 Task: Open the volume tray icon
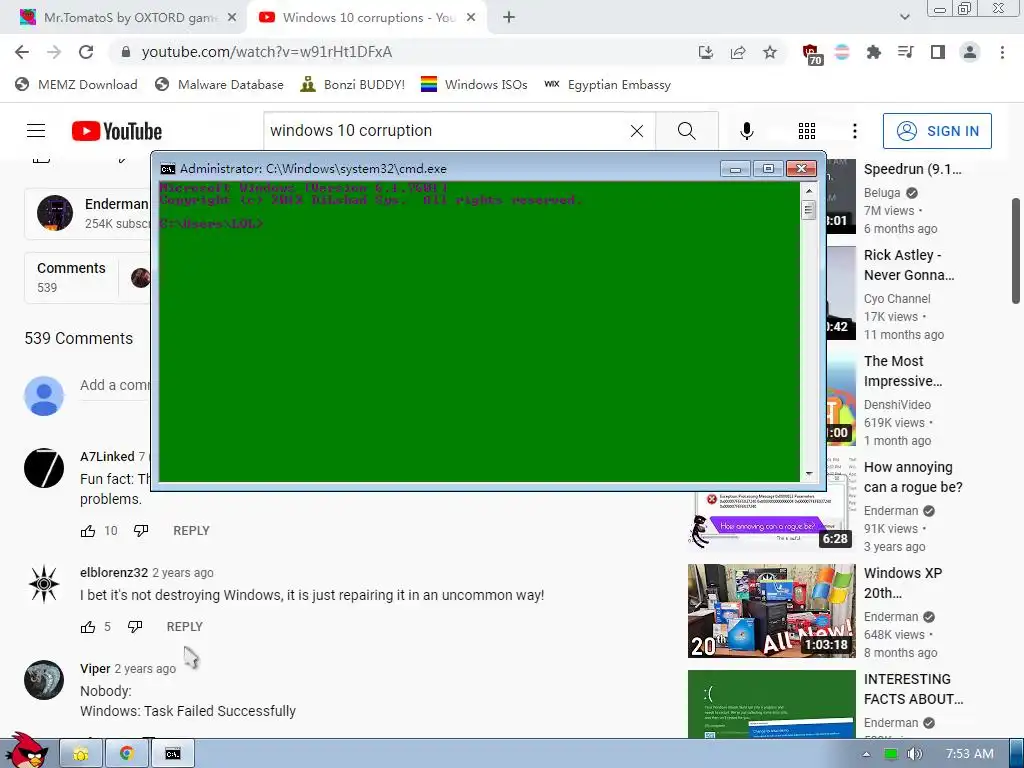(x=914, y=754)
